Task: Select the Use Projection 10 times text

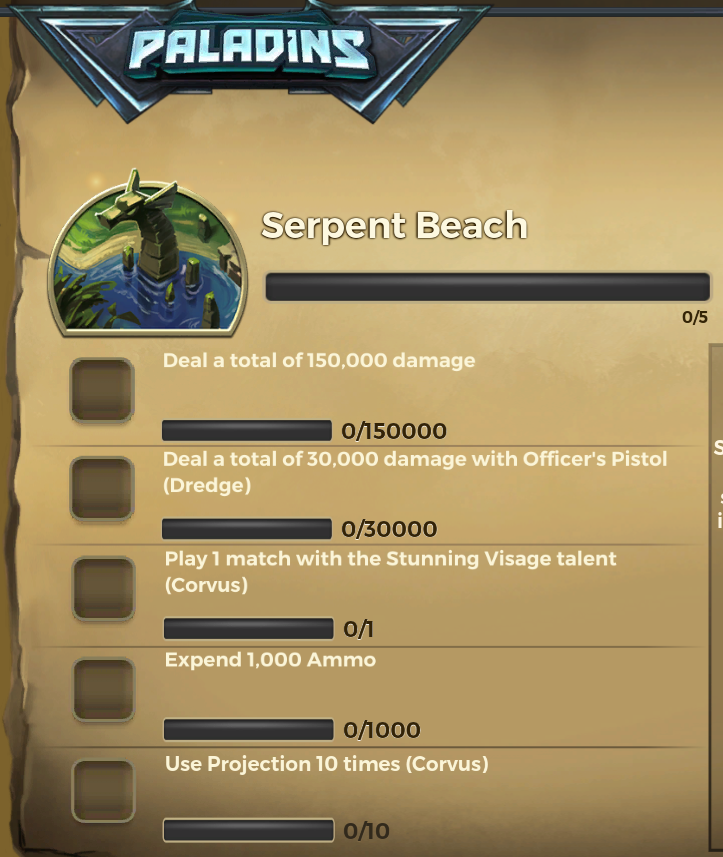Action: pyautogui.click(x=327, y=764)
